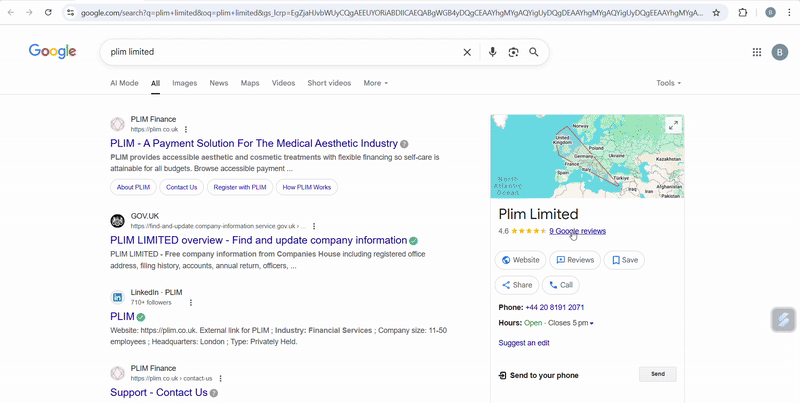Expand the map to full view
800x403 pixels.
point(673,125)
